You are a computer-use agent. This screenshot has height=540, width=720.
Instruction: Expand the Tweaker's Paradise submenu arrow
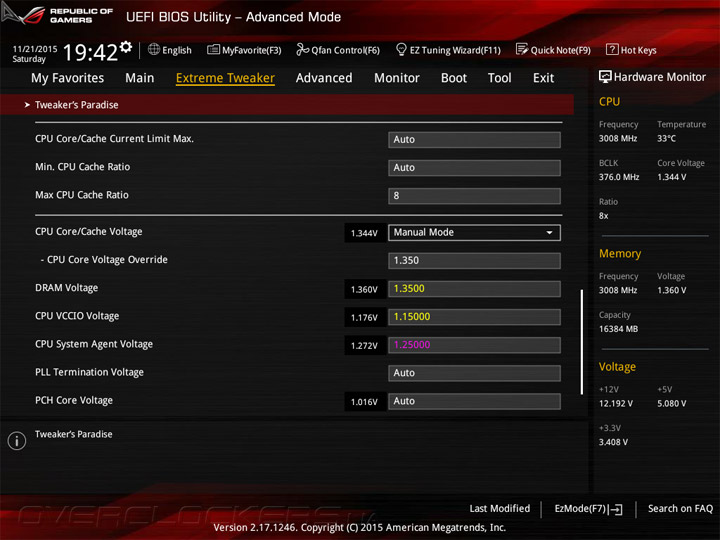pos(27,105)
